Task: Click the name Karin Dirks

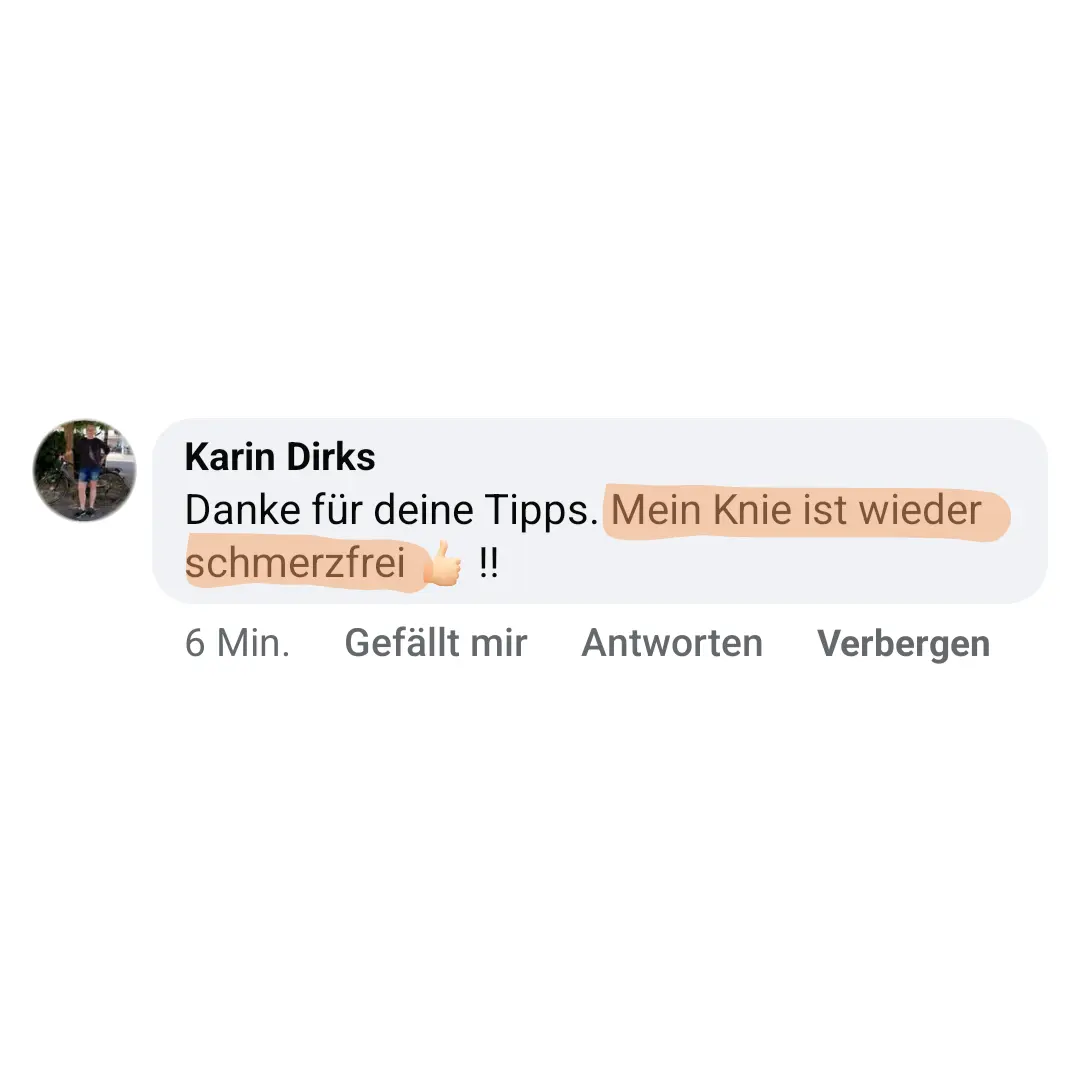Action: tap(280, 457)
